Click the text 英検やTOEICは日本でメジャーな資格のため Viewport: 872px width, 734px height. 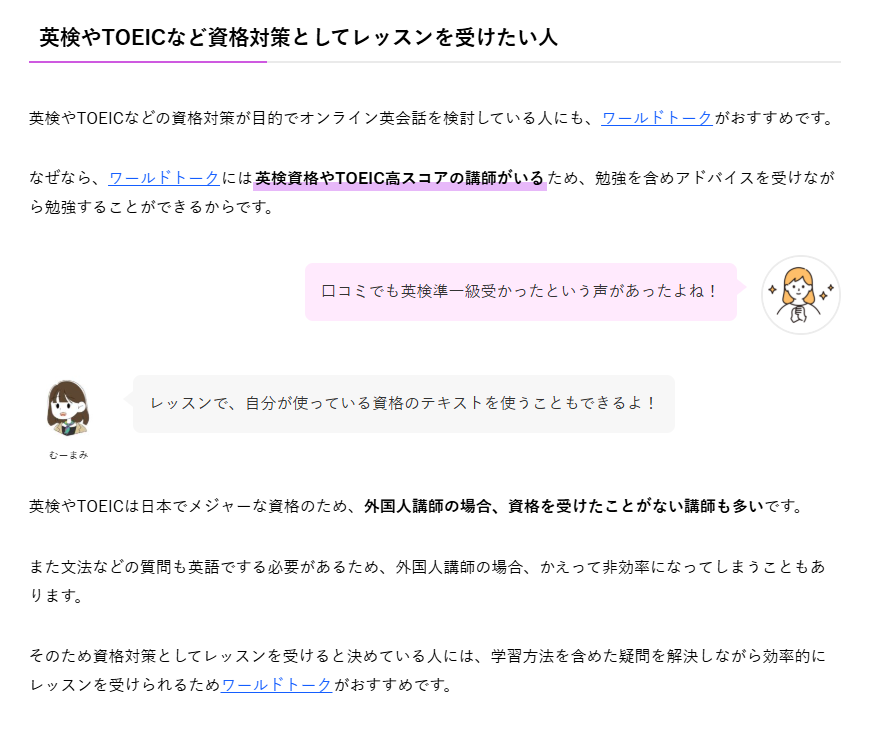[189, 506]
